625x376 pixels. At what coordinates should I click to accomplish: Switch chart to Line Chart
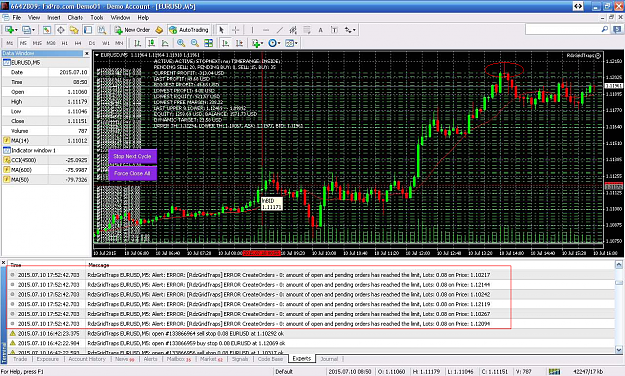pyautogui.click(x=165, y=43)
